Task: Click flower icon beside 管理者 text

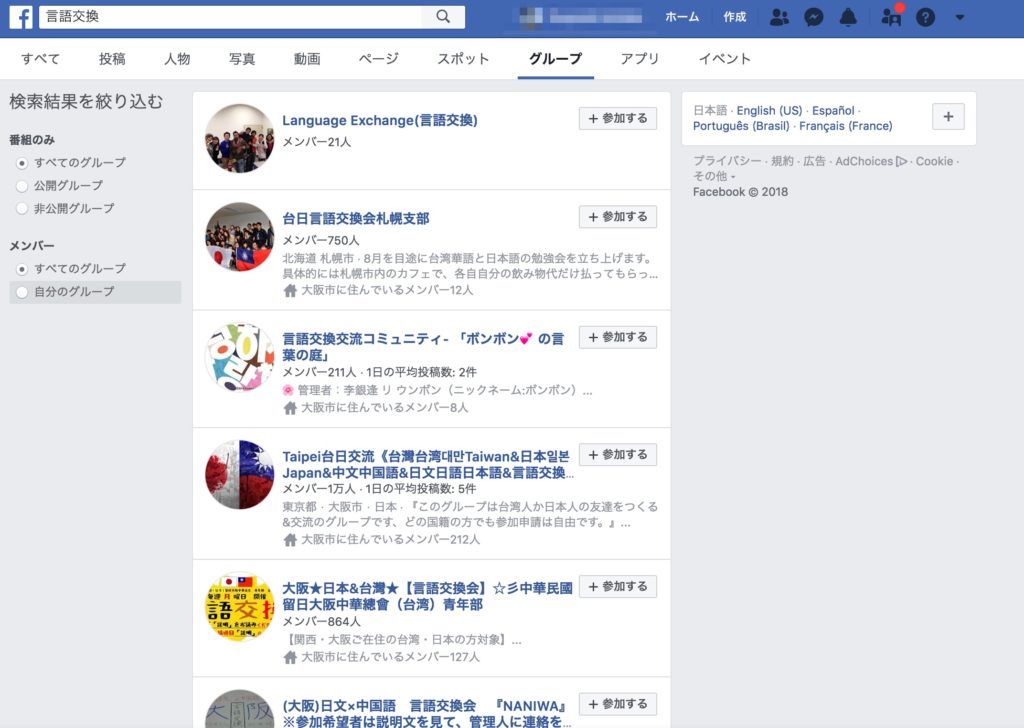Action: point(288,390)
